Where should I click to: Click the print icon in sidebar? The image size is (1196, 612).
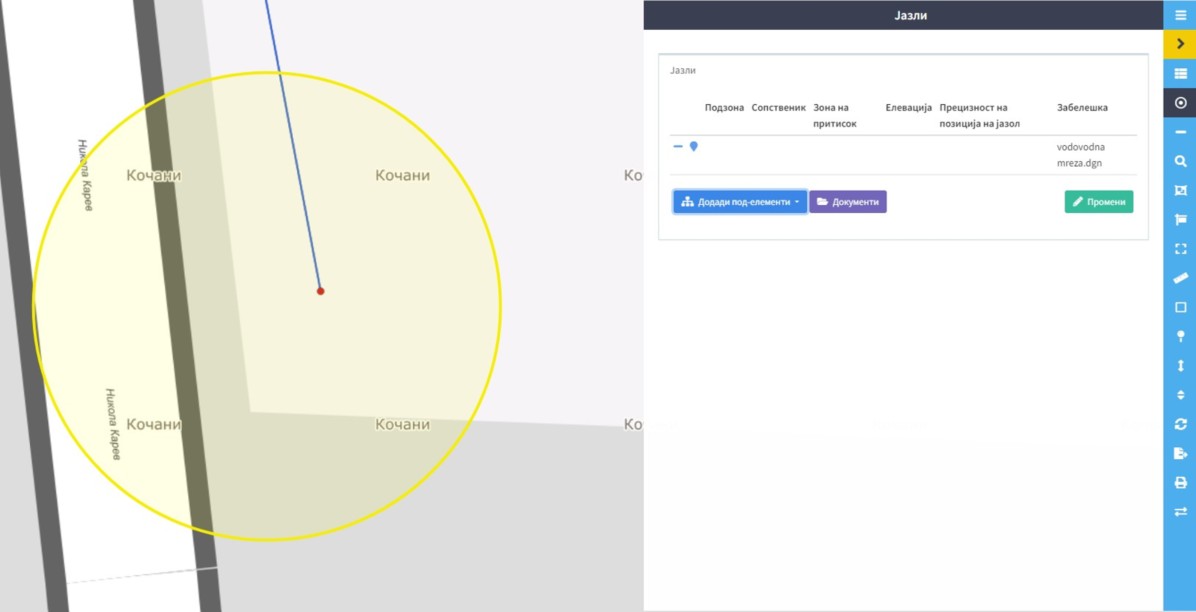click(x=1180, y=483)
